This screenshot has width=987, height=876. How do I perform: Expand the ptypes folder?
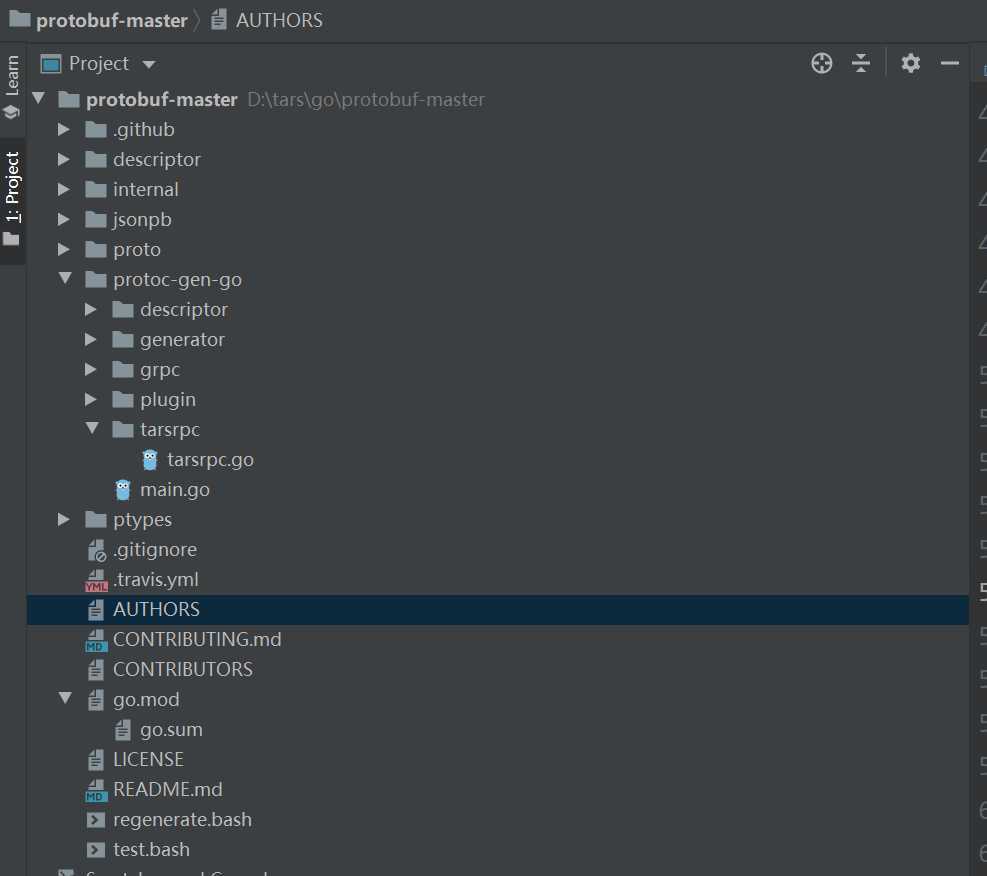(x=63, y=519)
